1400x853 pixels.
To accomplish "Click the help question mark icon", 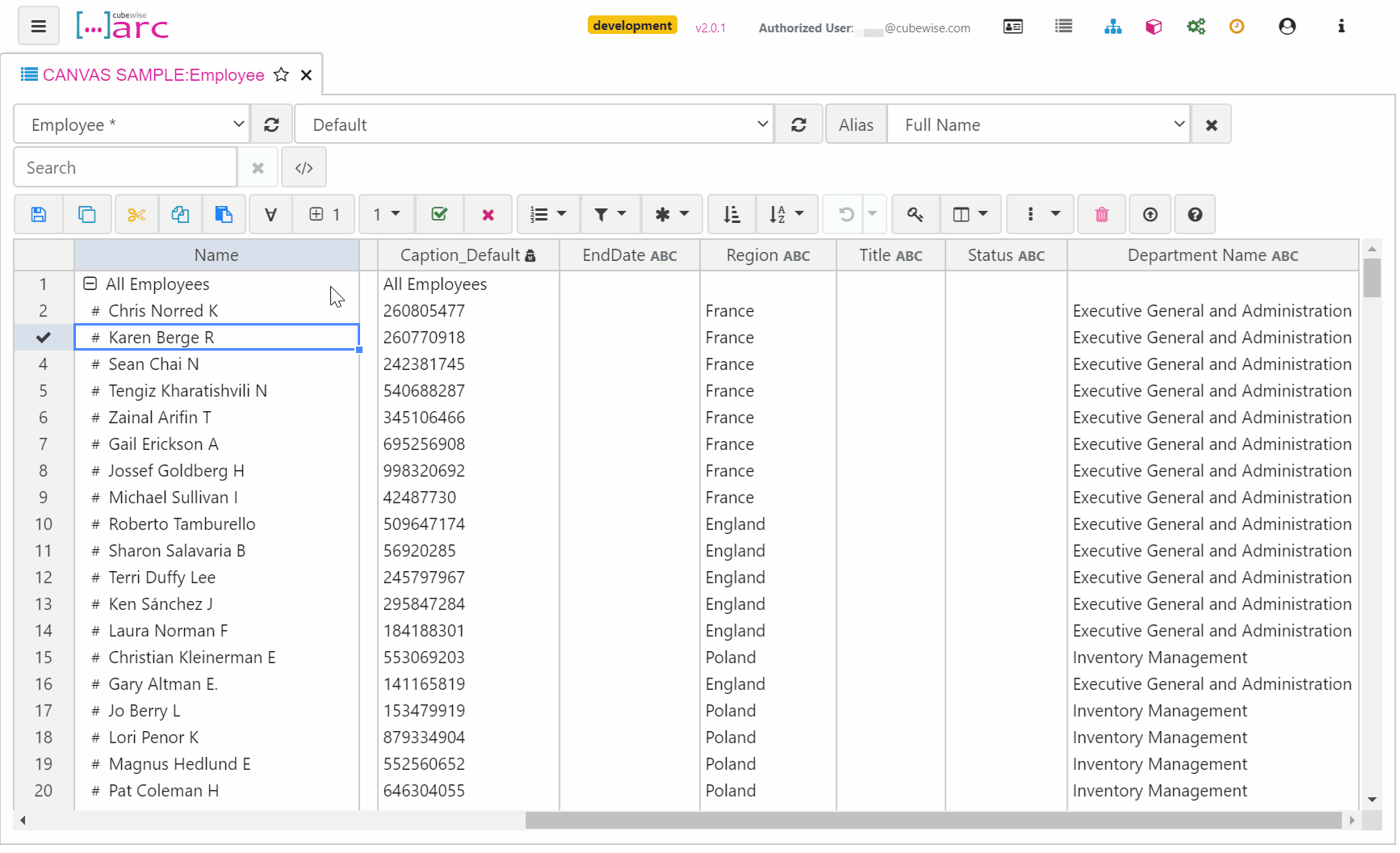I will pos(1195,215).
